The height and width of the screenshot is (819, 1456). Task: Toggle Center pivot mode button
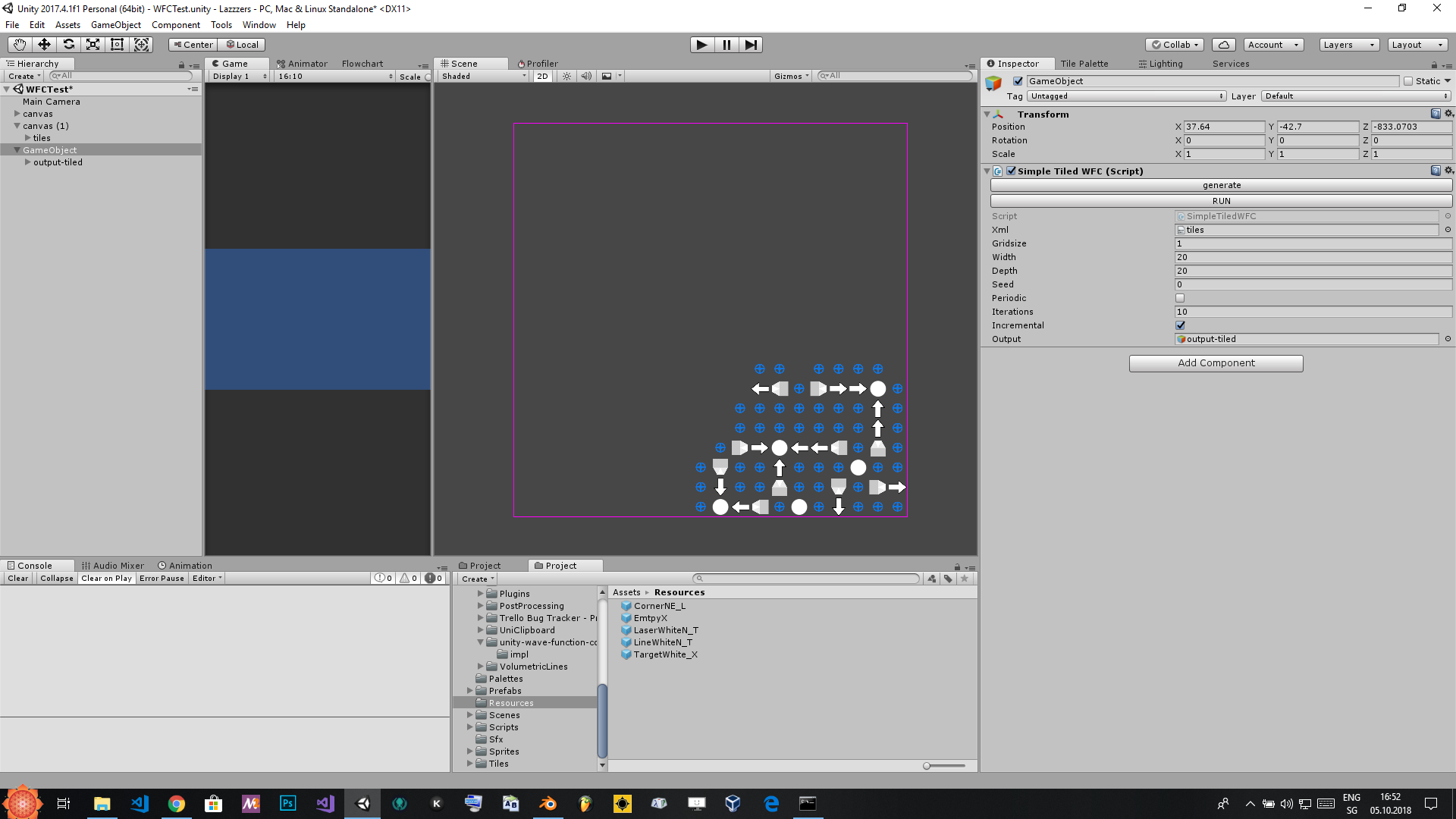tap(193, 45)
